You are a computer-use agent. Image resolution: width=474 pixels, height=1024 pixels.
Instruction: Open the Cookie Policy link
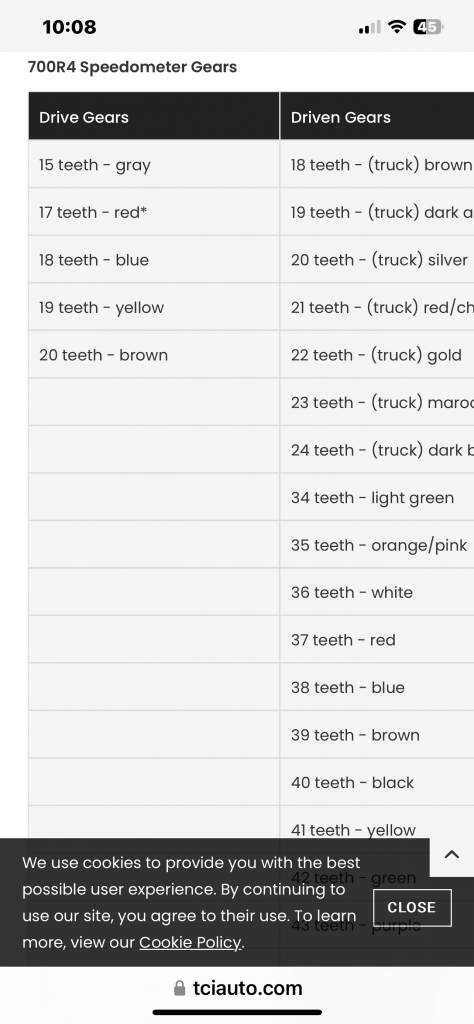click(190, 942)
